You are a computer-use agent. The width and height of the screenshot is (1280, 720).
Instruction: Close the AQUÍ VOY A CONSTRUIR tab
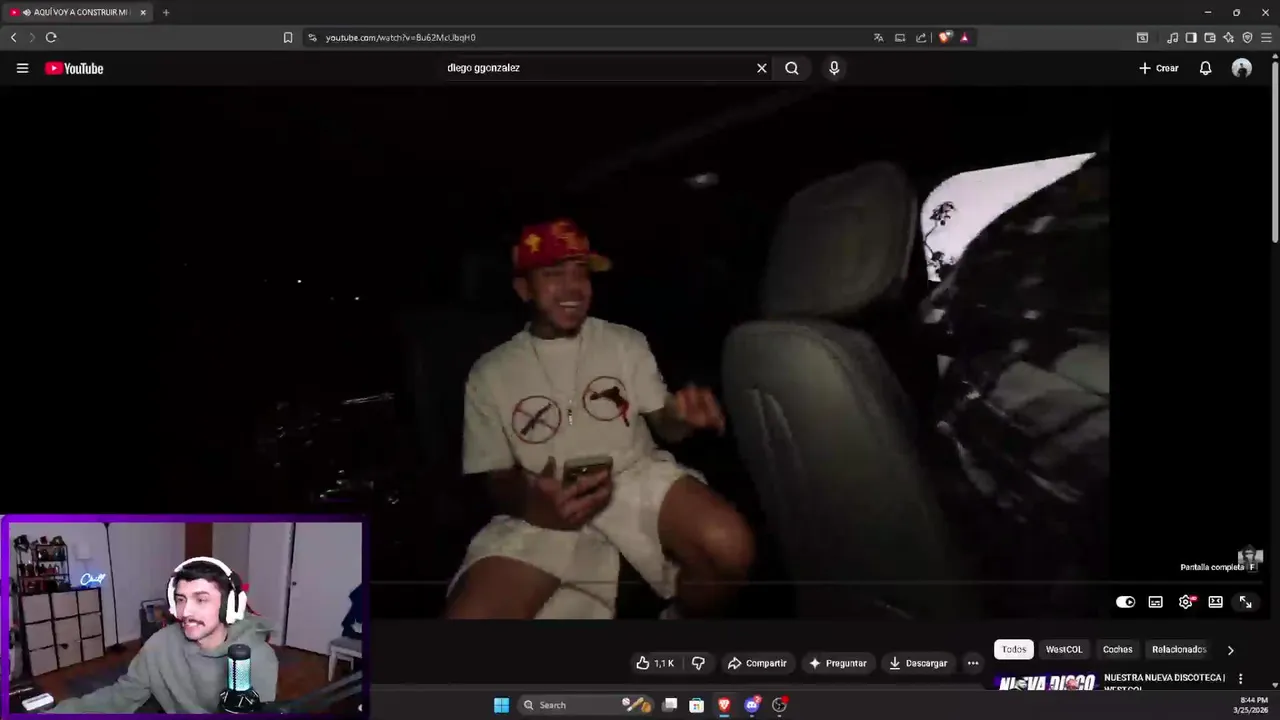click(143, 12)
